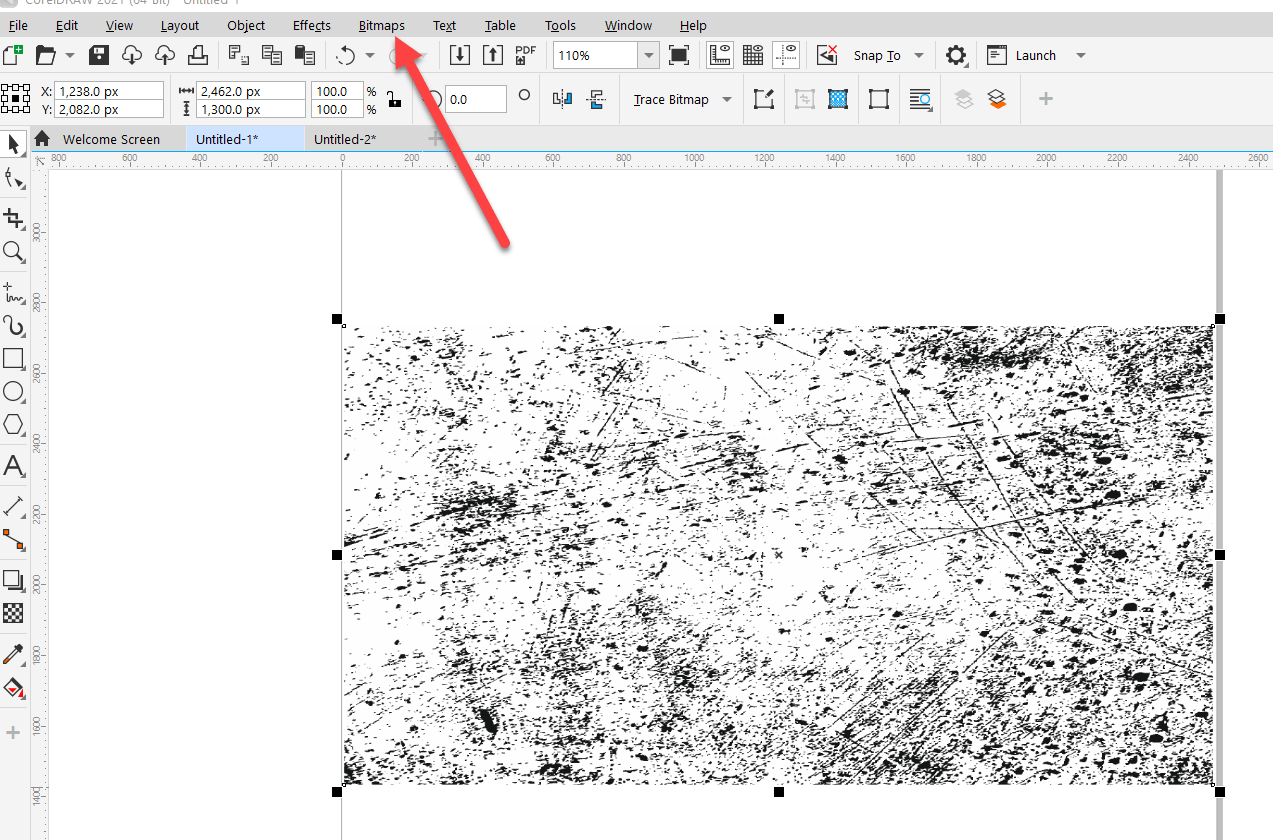The height and width of the screenshot is (840, 1273).
Task: Open the Bitmaps menu
Action: (x=382, y=25)
